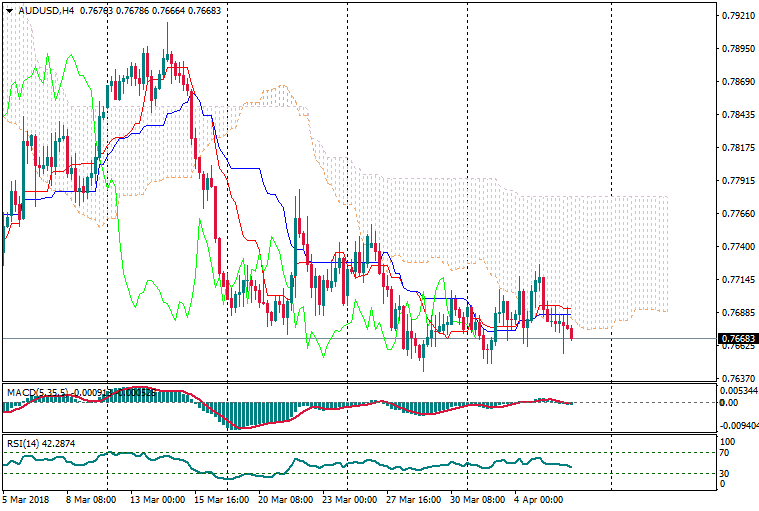Click the 0.78175 price scale value

(x=737, y=148)
